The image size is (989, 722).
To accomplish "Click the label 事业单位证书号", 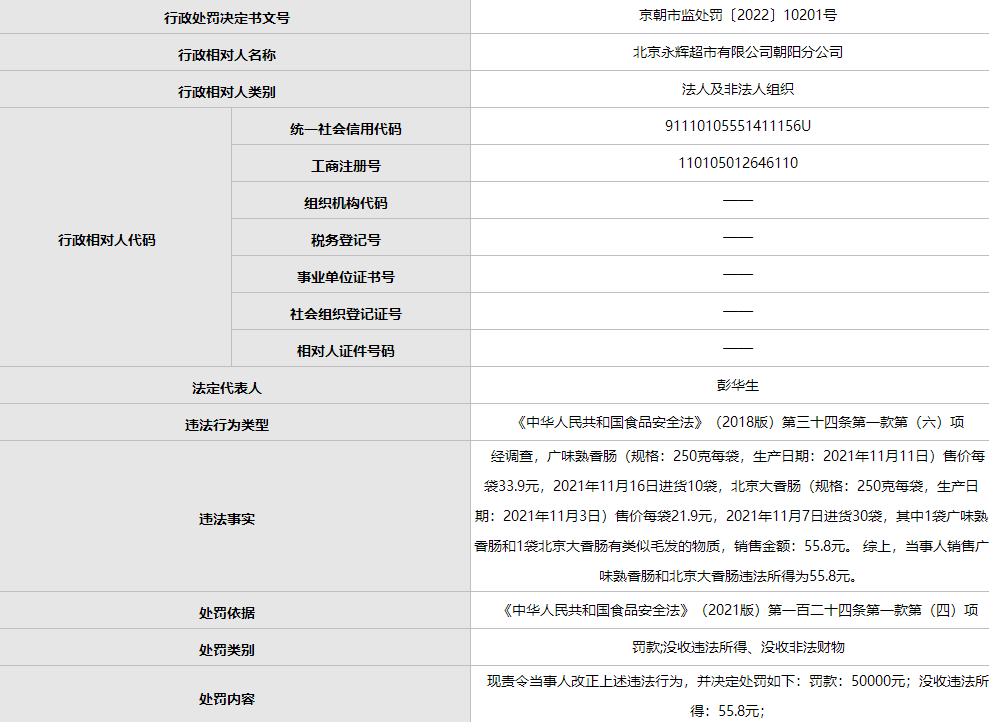I will pos(346,277).
